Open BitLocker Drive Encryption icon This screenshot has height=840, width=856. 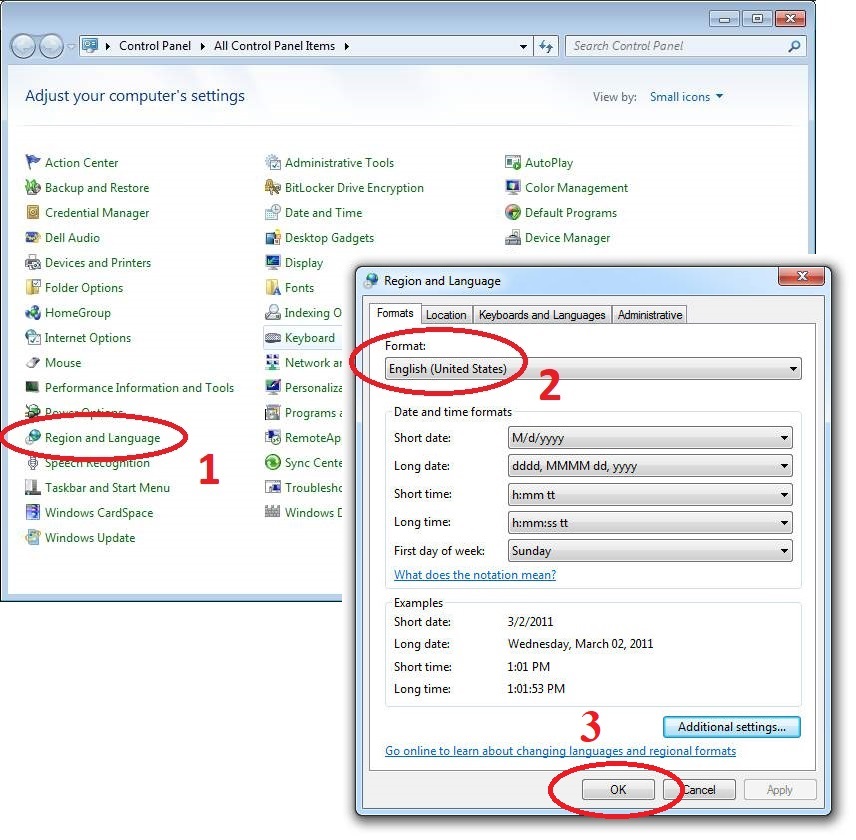(x=272, y=187)
